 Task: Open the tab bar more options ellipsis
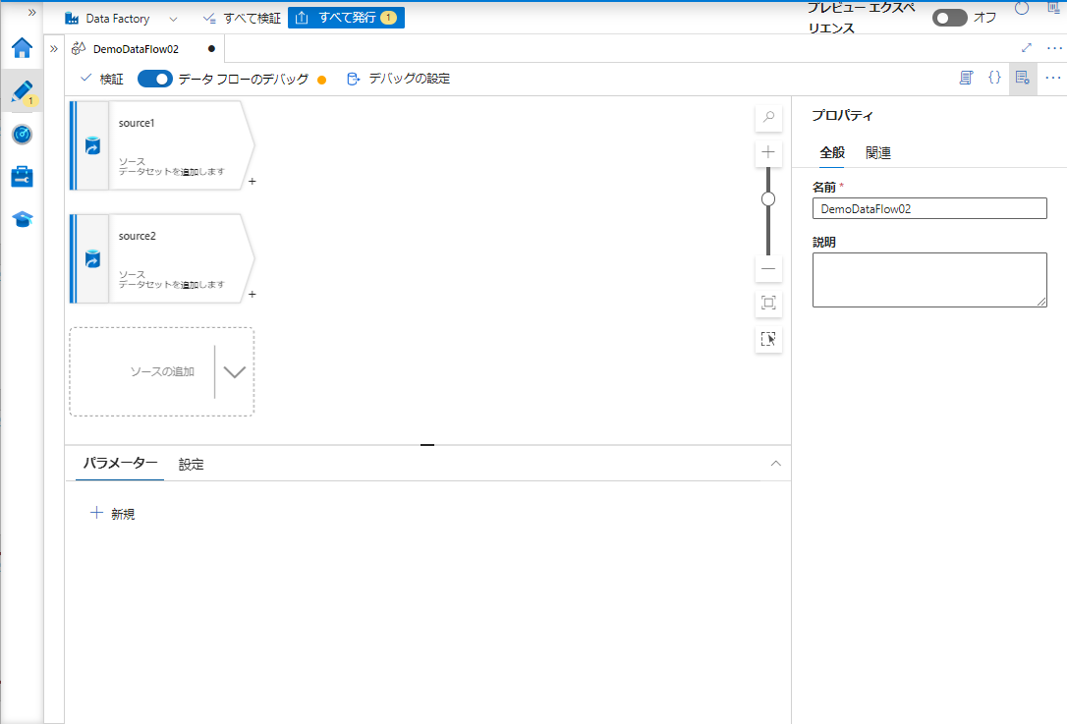1053,48
